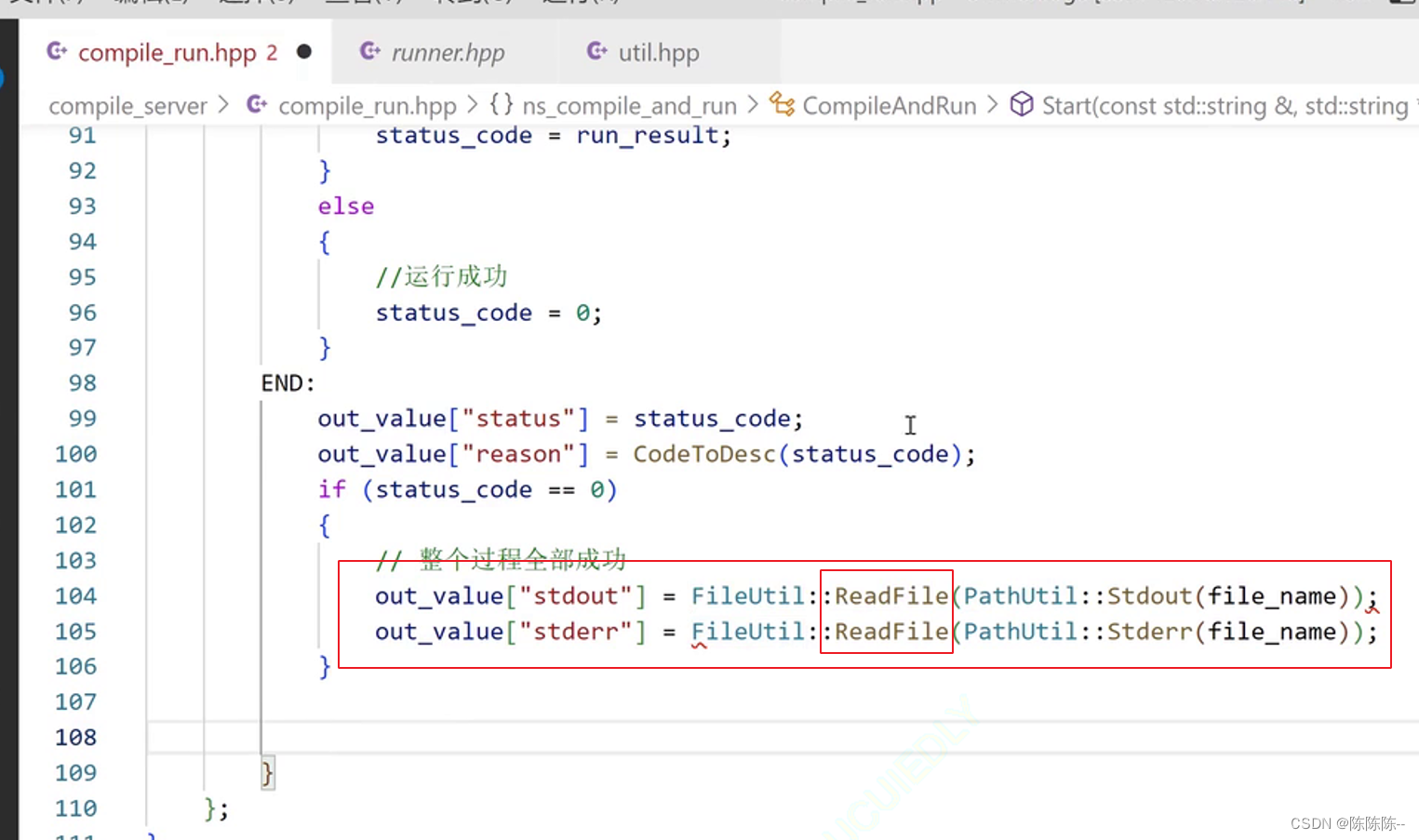Click 'PathUtil::Stderr' on line 105
1419x840 pixels.
[1078, 632]
